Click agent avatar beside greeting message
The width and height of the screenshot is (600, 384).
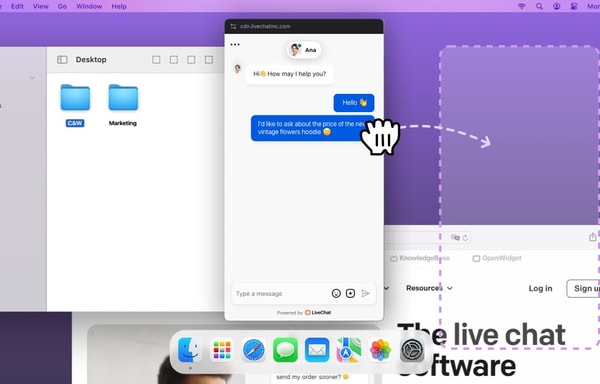click(x=237, y=69)
